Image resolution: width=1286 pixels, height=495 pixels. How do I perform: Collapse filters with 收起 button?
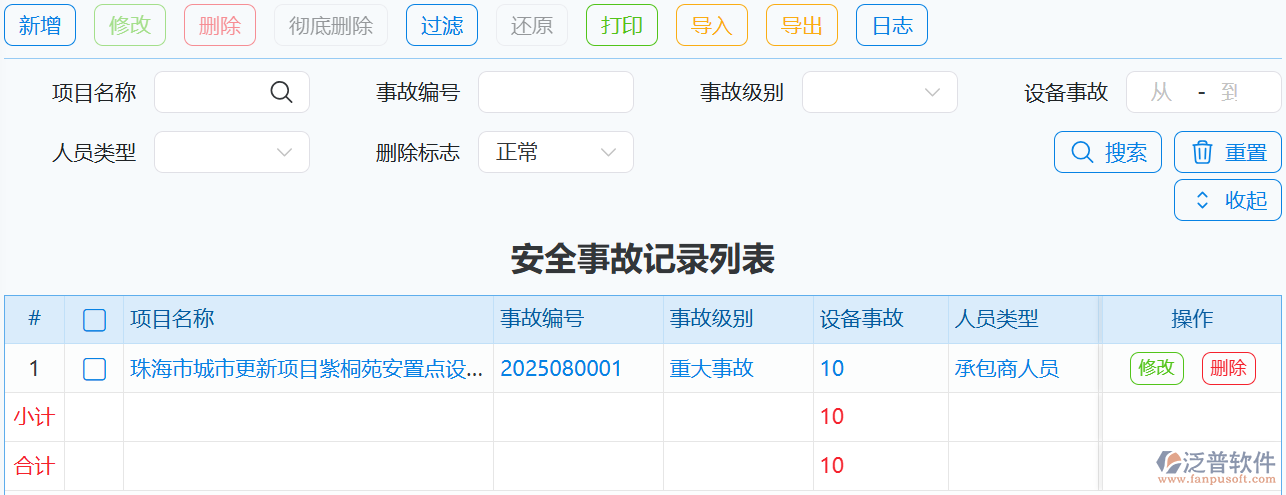click(x=1228, y=200)
